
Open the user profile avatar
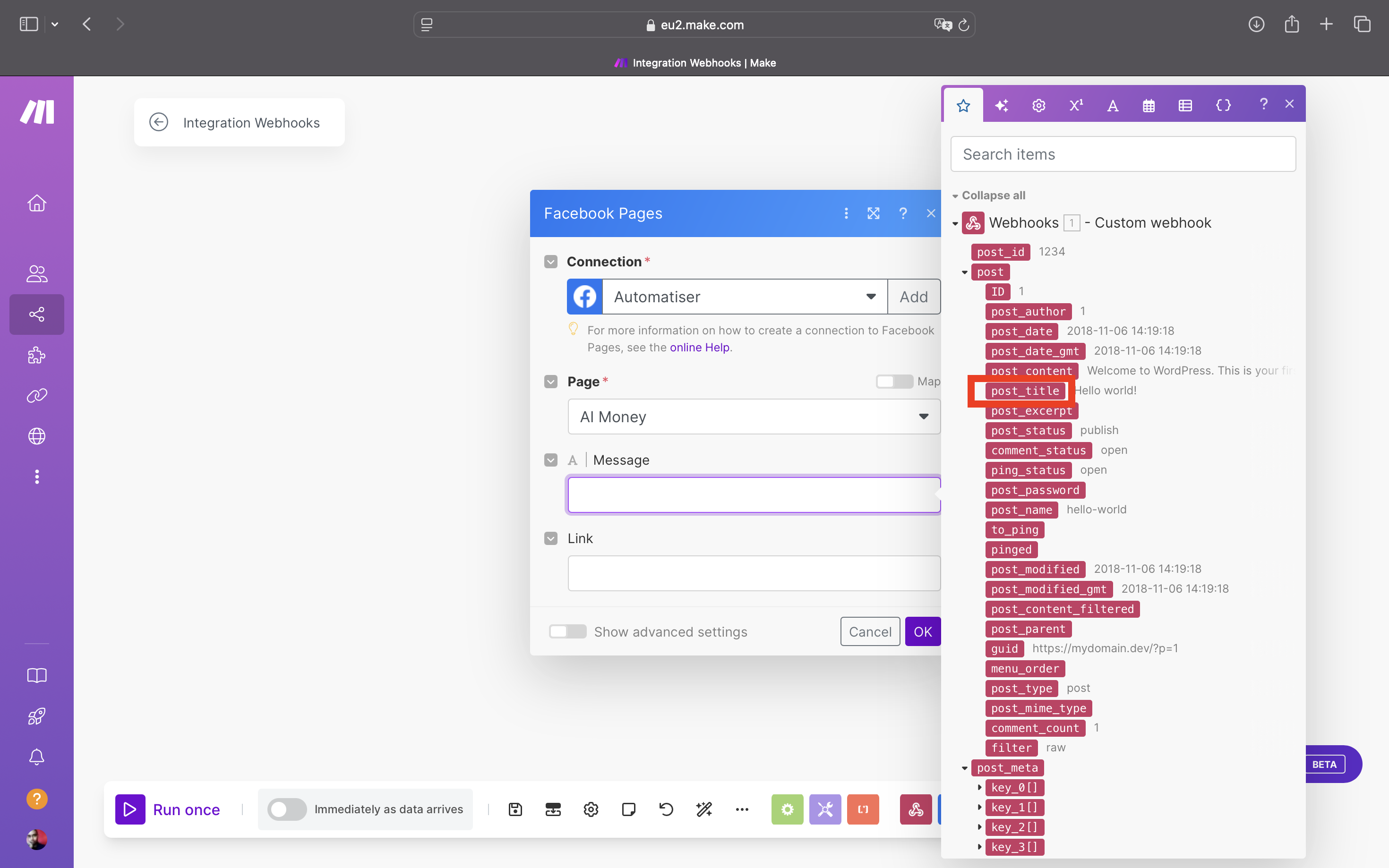[x=37, y=839]
